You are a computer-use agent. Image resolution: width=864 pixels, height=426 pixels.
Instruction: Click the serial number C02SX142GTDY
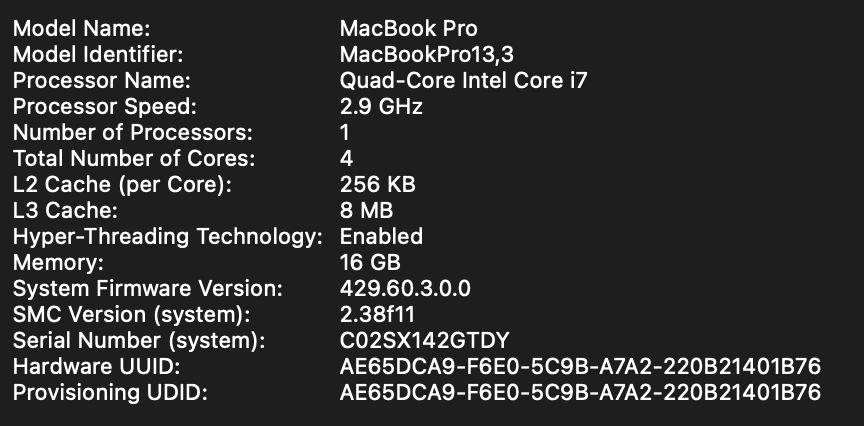click(424, 340)
